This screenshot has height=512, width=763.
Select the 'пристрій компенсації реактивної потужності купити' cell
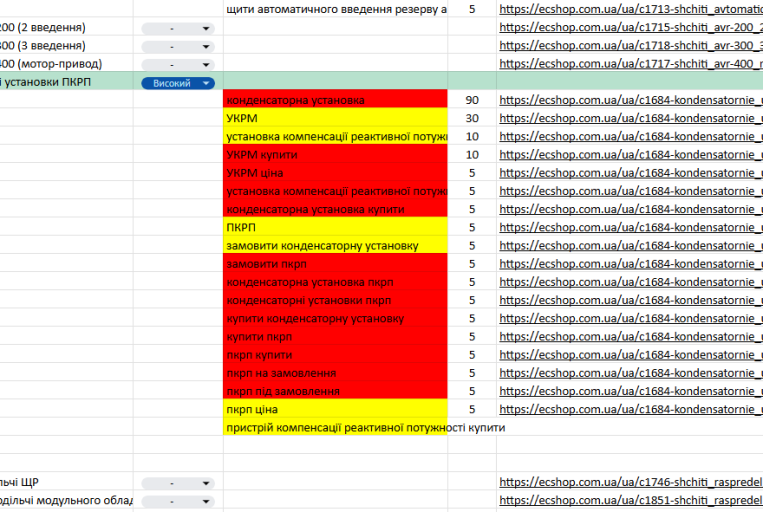[x=335, y=427]
